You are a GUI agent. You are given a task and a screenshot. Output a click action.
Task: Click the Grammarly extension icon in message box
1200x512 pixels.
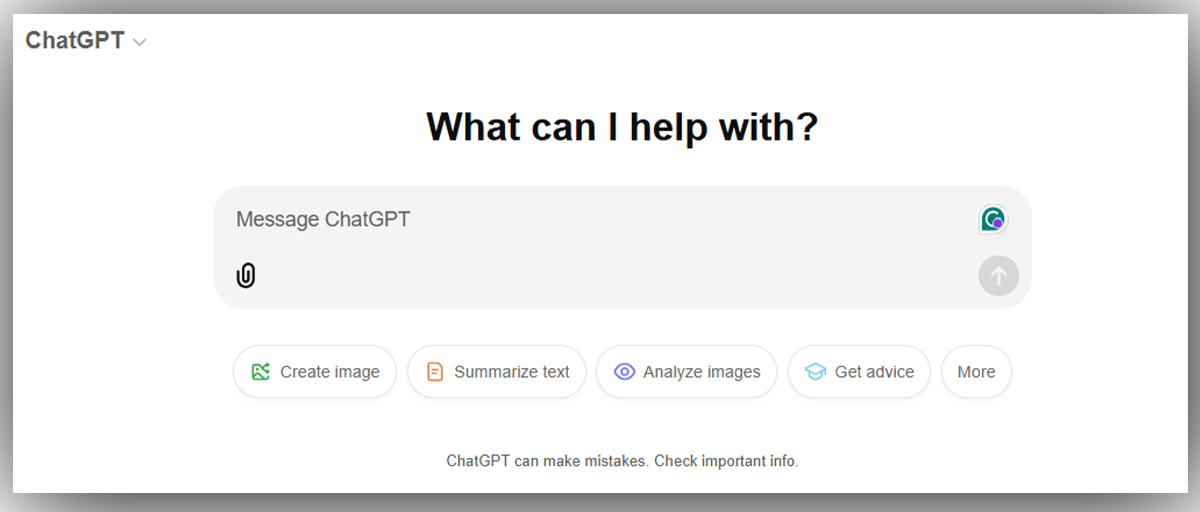point(992,219)
